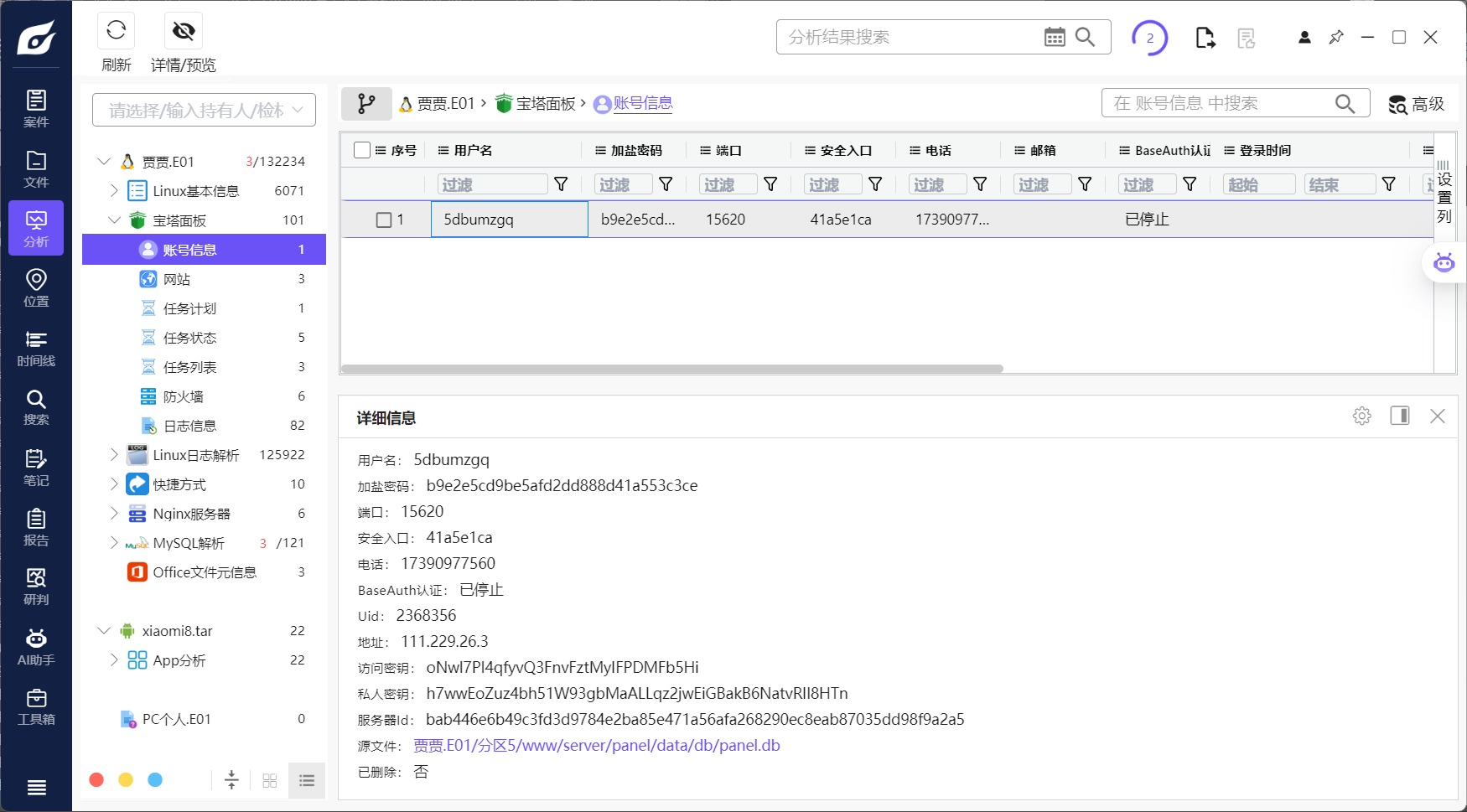Viewport: 1467px width, 812px height.
Task: Open the 搜索 sidebar section
Action: coord(36,407)
